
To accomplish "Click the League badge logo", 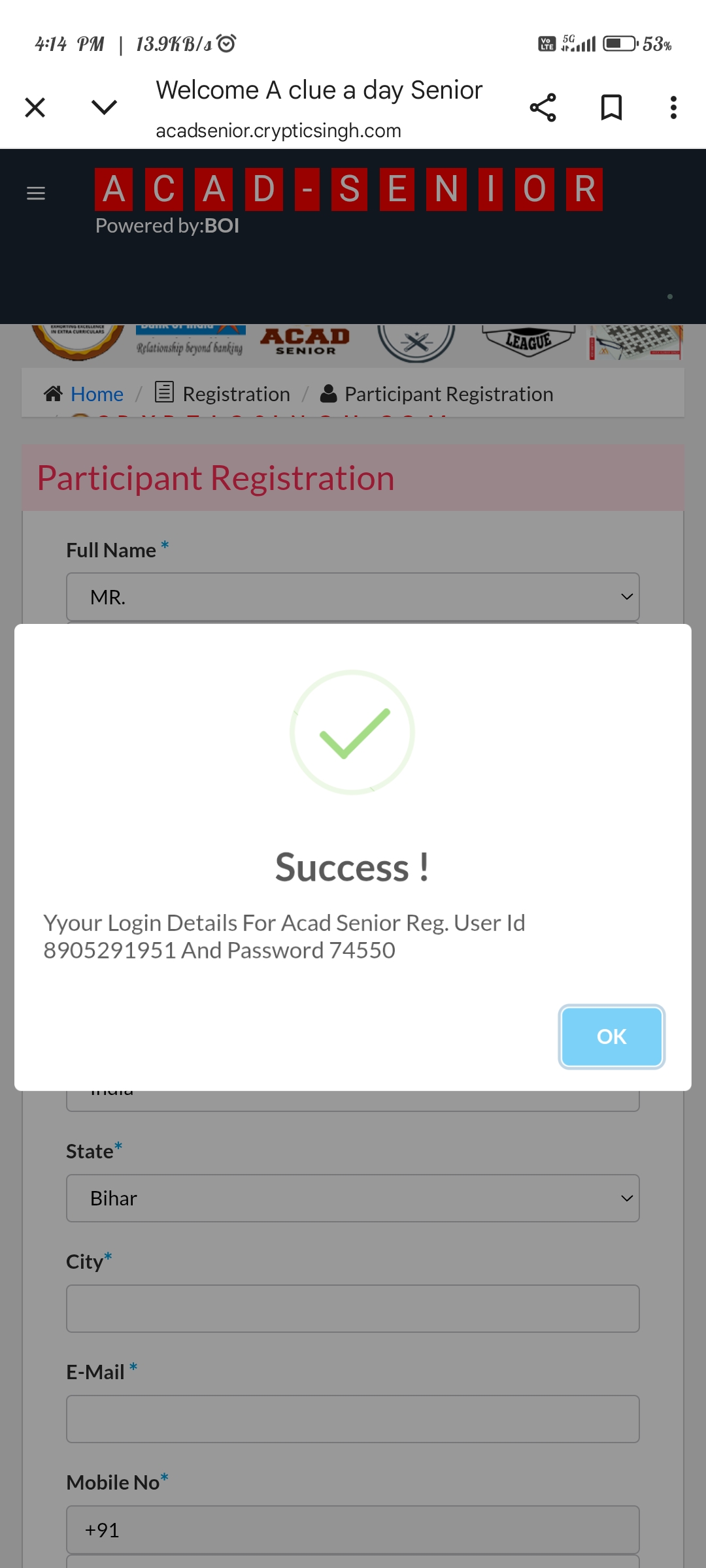I will point(528,340).
